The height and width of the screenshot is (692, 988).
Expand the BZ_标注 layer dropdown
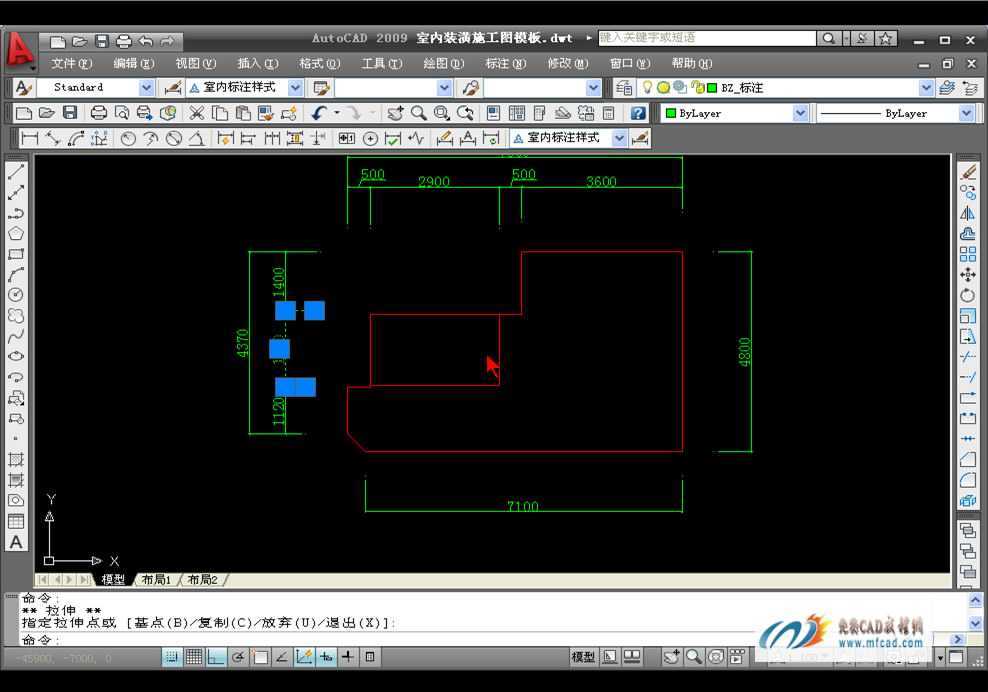tap(926, 88)
